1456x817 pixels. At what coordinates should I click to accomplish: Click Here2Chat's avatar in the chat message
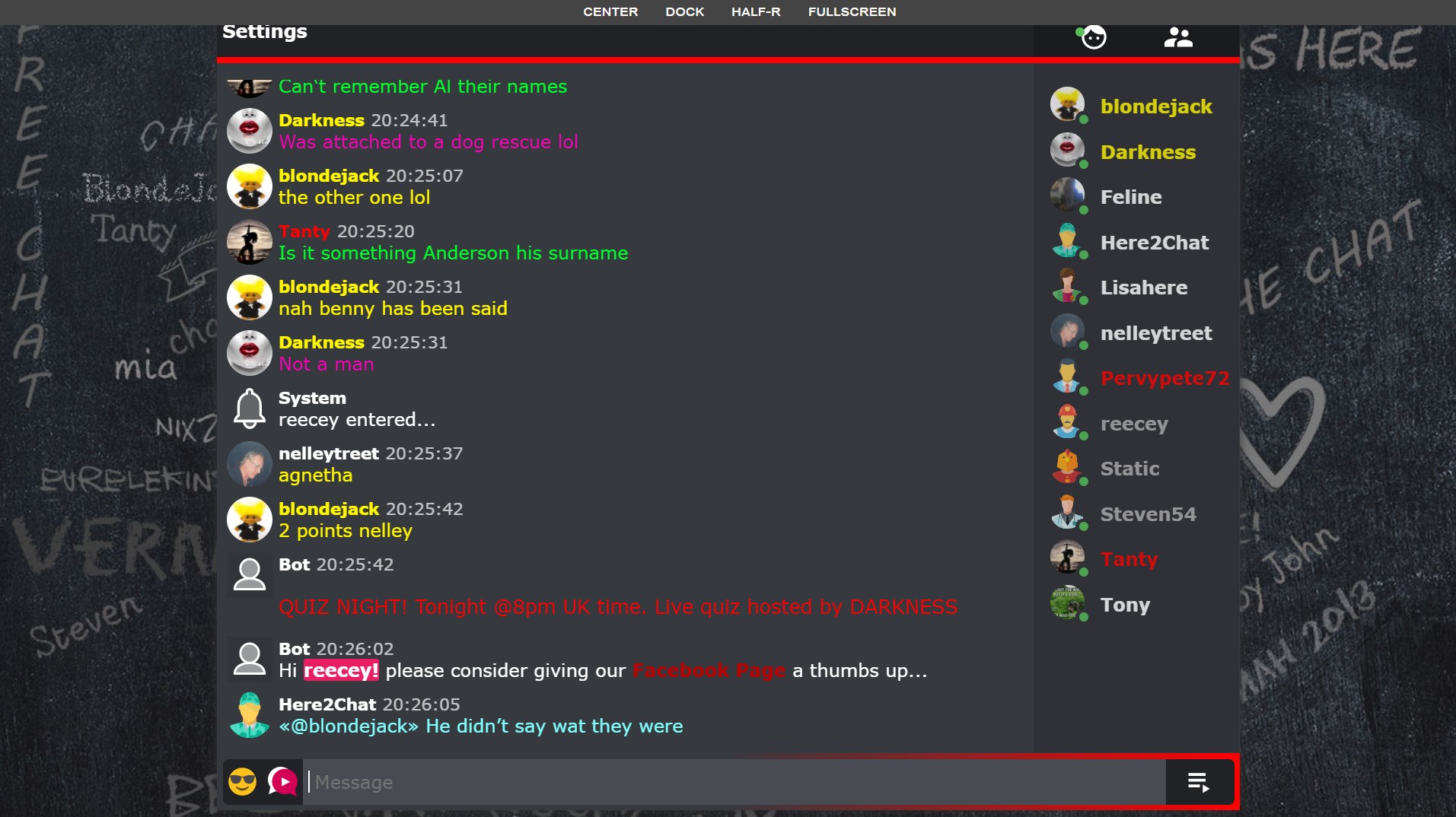coord(249,715)
